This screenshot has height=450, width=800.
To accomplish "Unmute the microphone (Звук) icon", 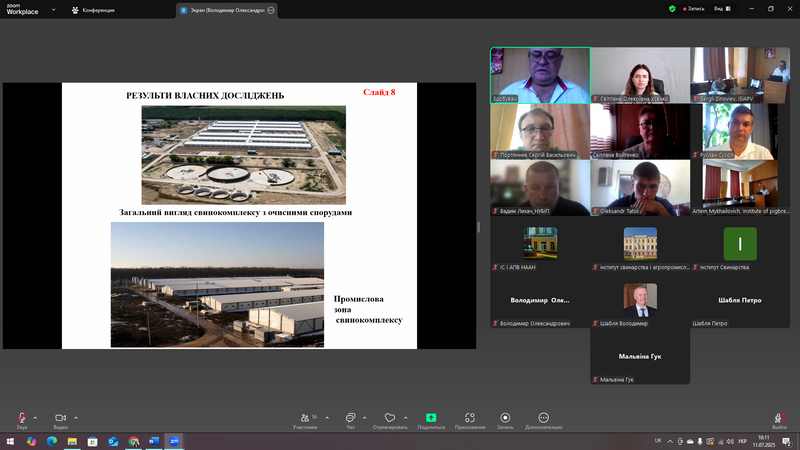I will coord(22,418).
